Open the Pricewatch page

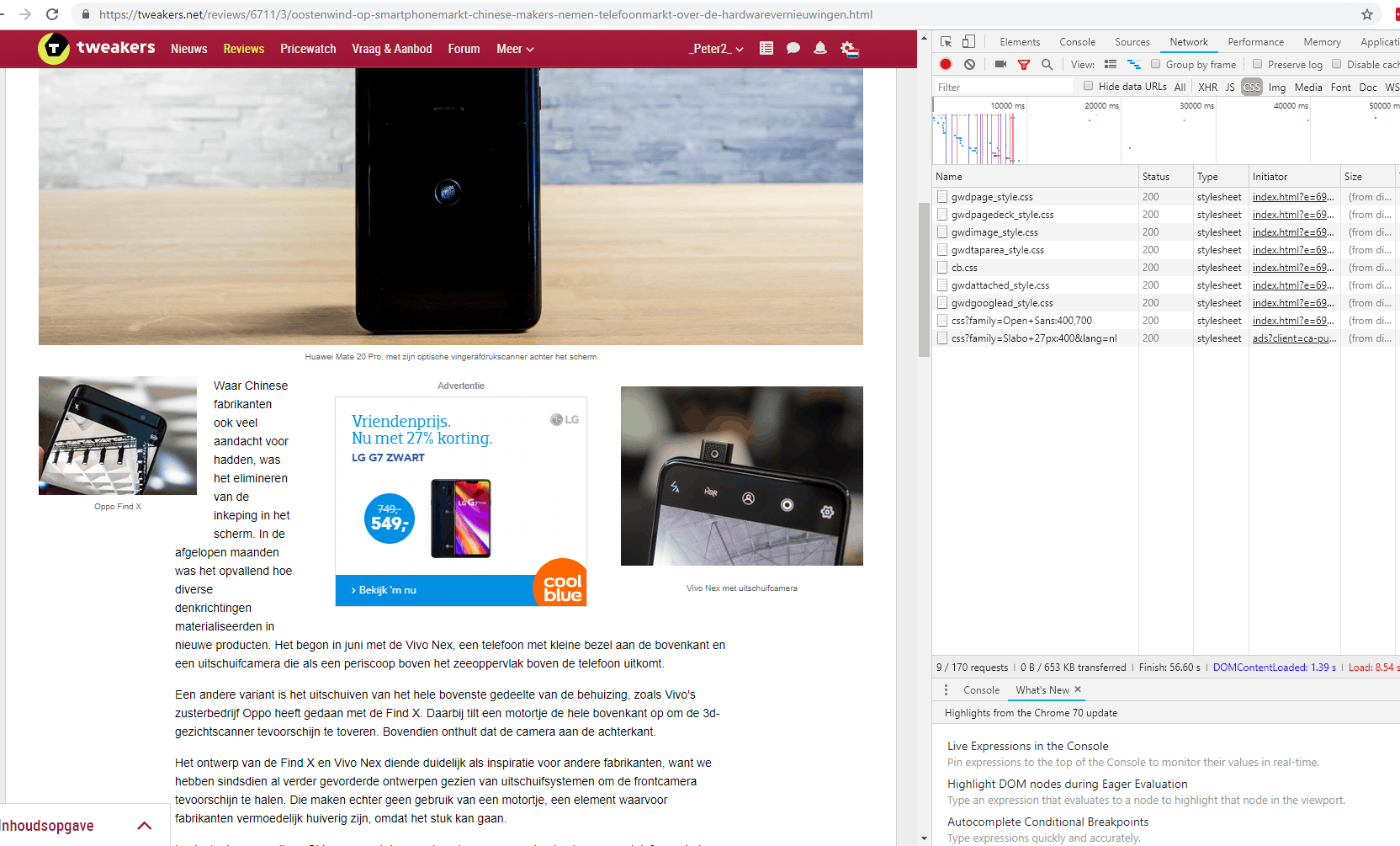click(x=308, y=49)
